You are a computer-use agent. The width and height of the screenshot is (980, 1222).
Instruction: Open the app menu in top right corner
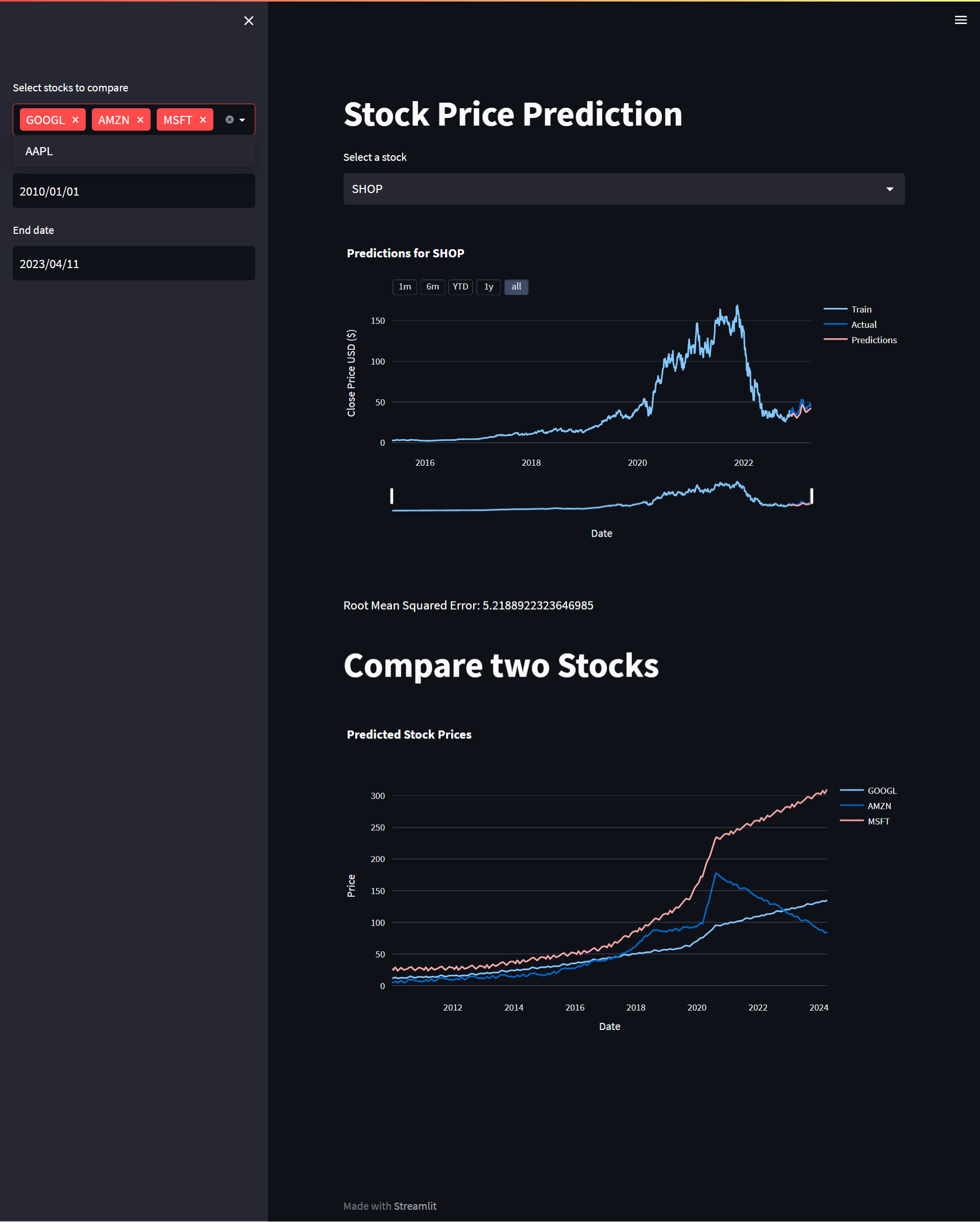961,20
